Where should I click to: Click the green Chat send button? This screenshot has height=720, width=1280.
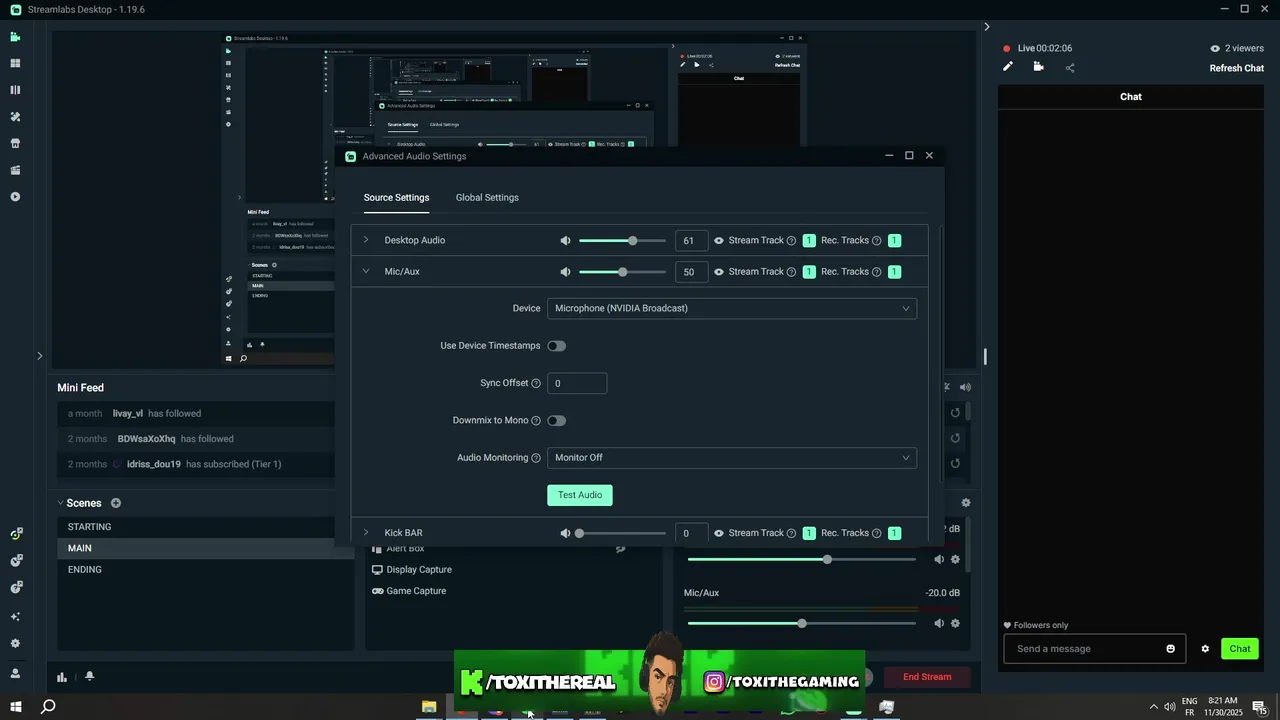(x=1240, y=649)
